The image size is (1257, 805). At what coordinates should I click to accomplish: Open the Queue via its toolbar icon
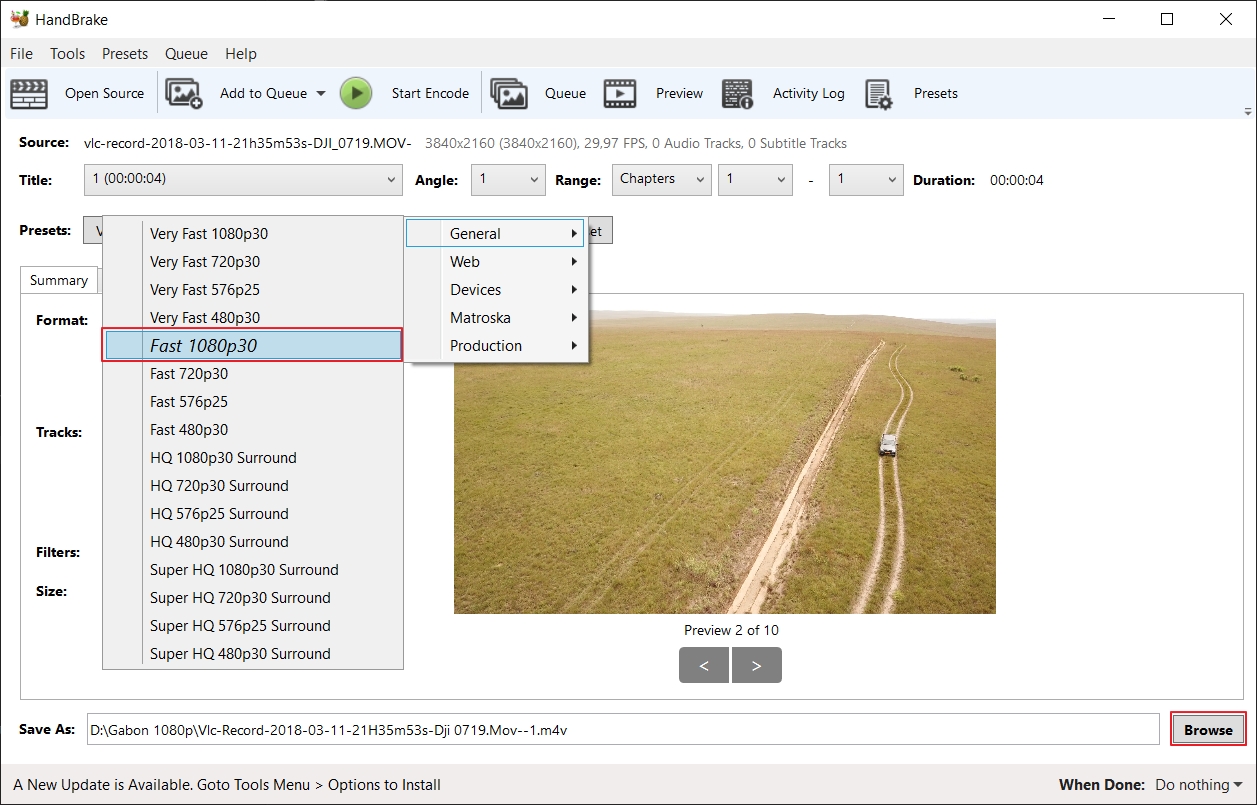(509, 93)
